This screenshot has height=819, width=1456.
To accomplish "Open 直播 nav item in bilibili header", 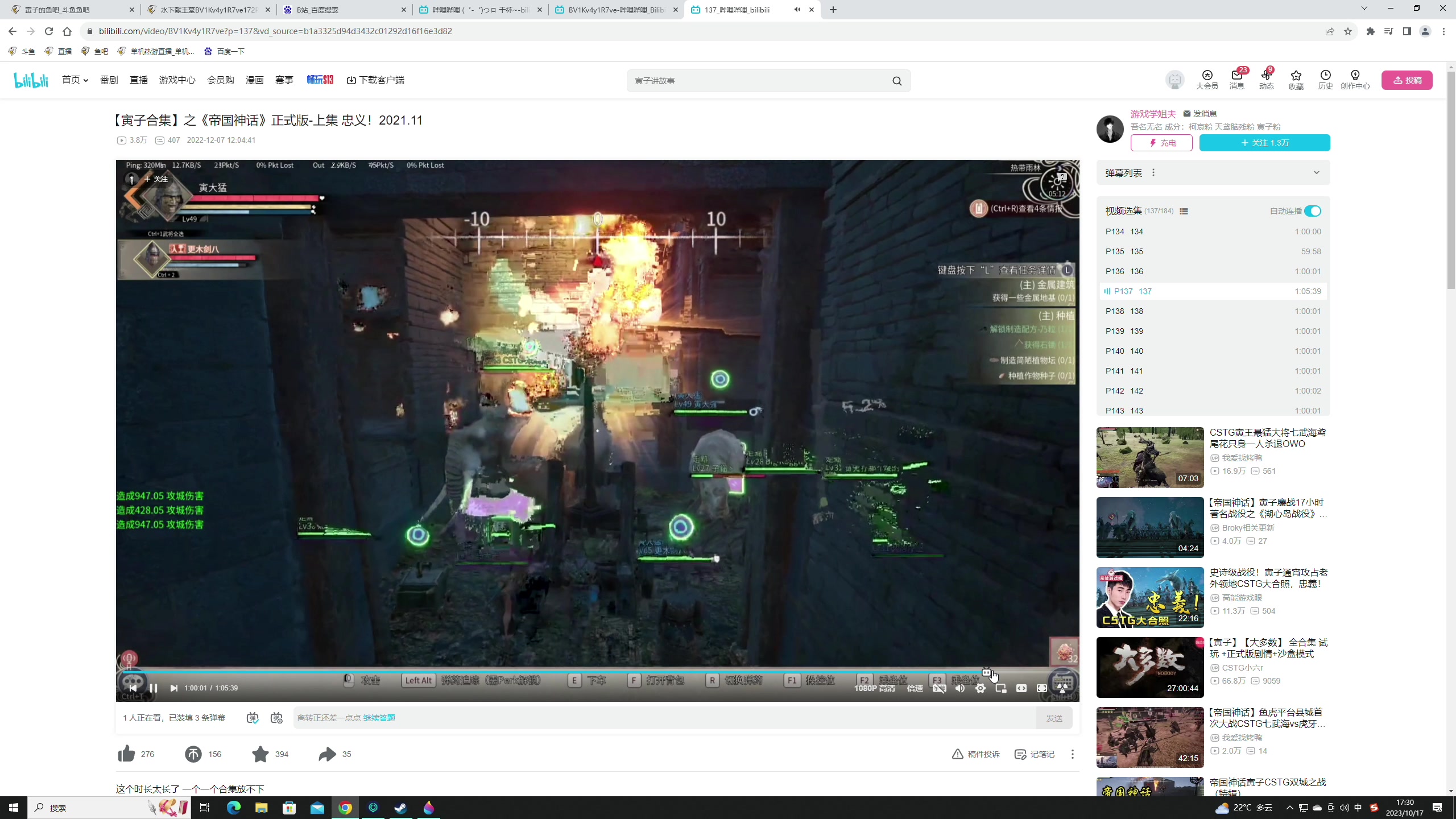I will 138,80.
